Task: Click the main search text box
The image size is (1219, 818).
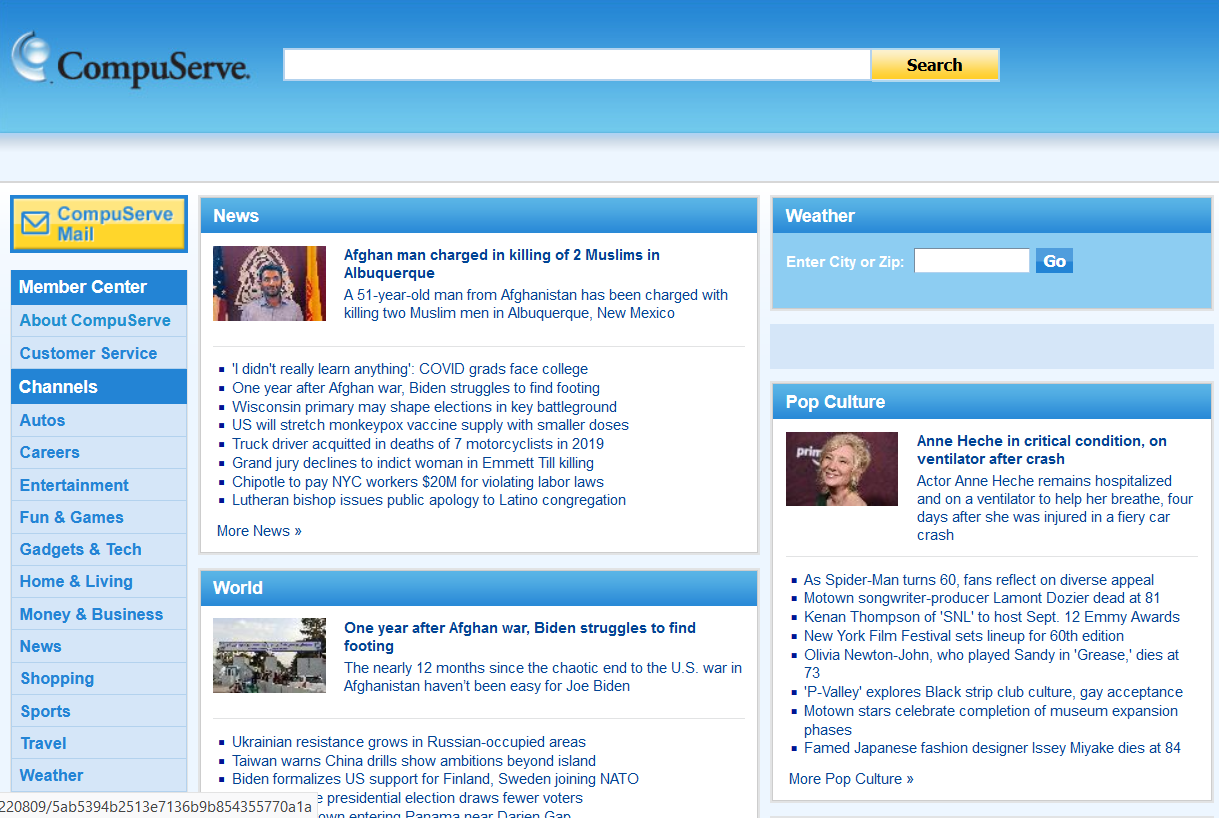Action: (576, 63)
